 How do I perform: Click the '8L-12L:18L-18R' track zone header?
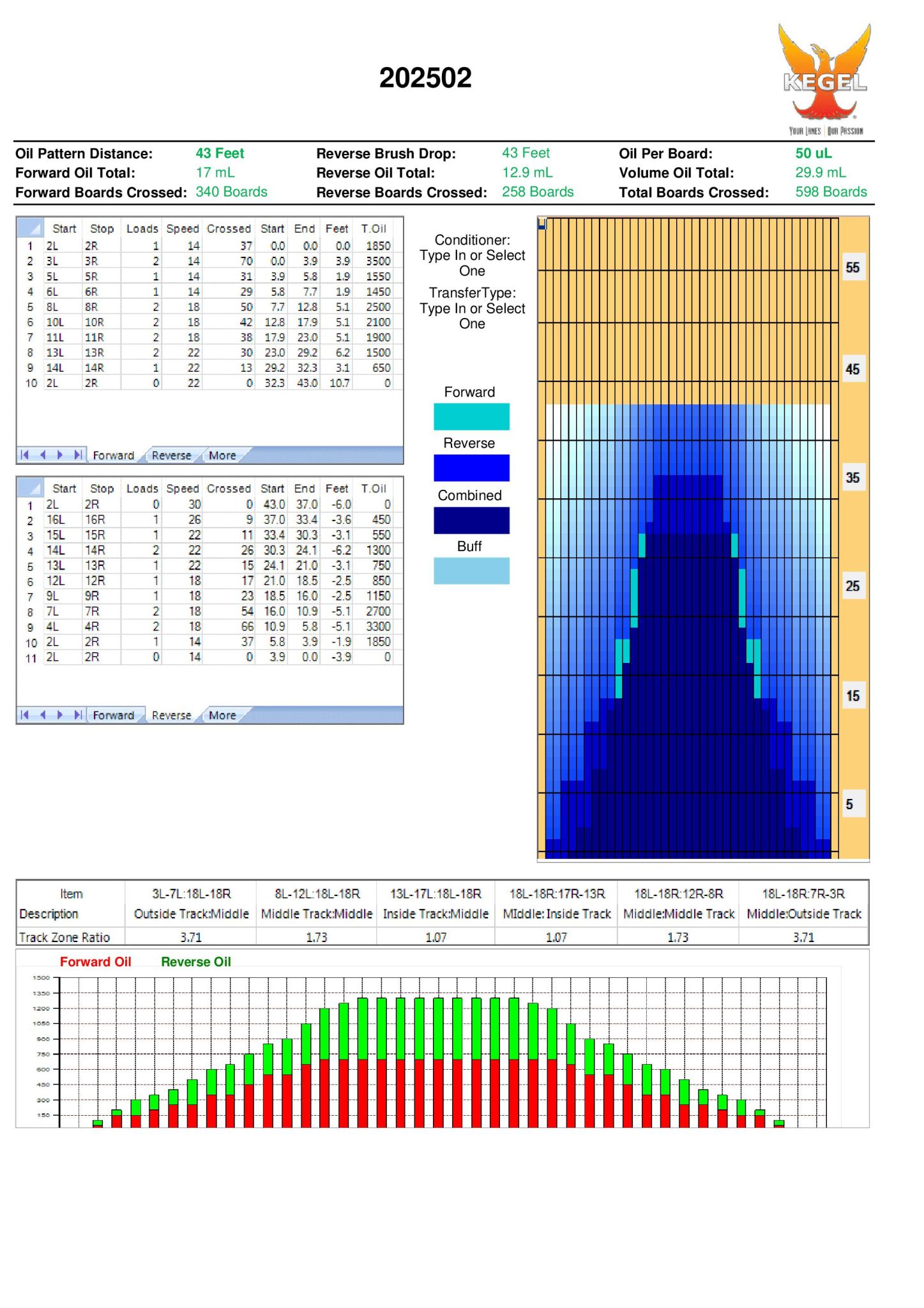(317, 894)
